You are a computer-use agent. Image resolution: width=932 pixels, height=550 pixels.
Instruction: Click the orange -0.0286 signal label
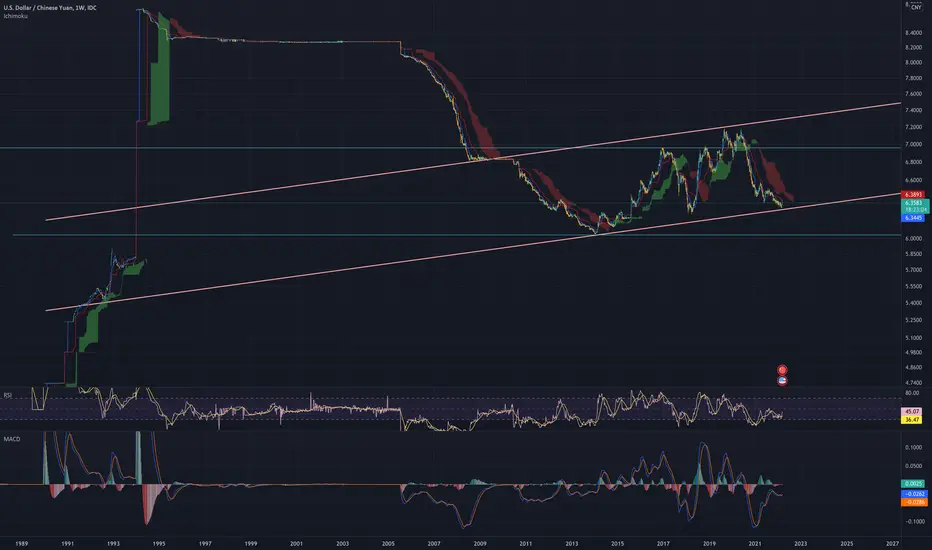(x=914, y=502)
